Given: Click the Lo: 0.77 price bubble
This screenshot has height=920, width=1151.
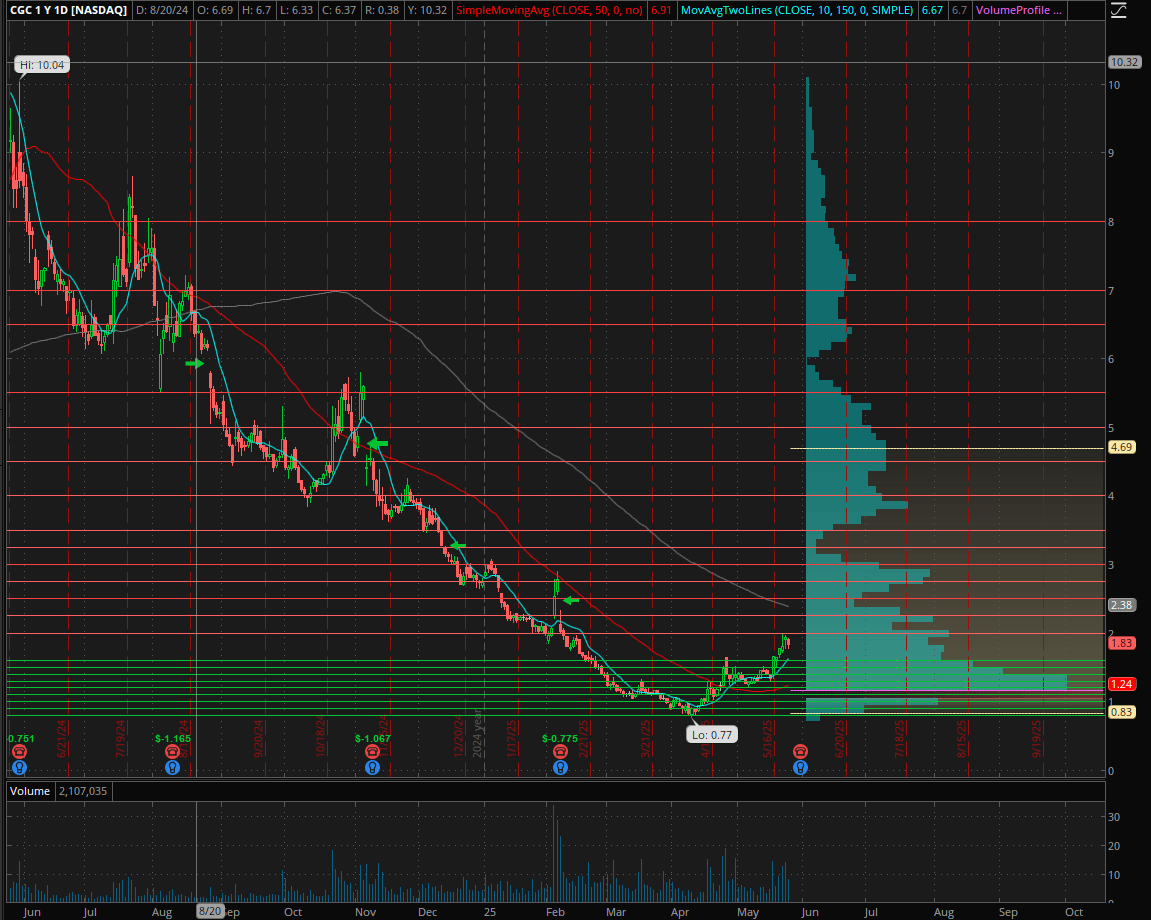Looking at the screenshot, I should click(x=711, y=735).
